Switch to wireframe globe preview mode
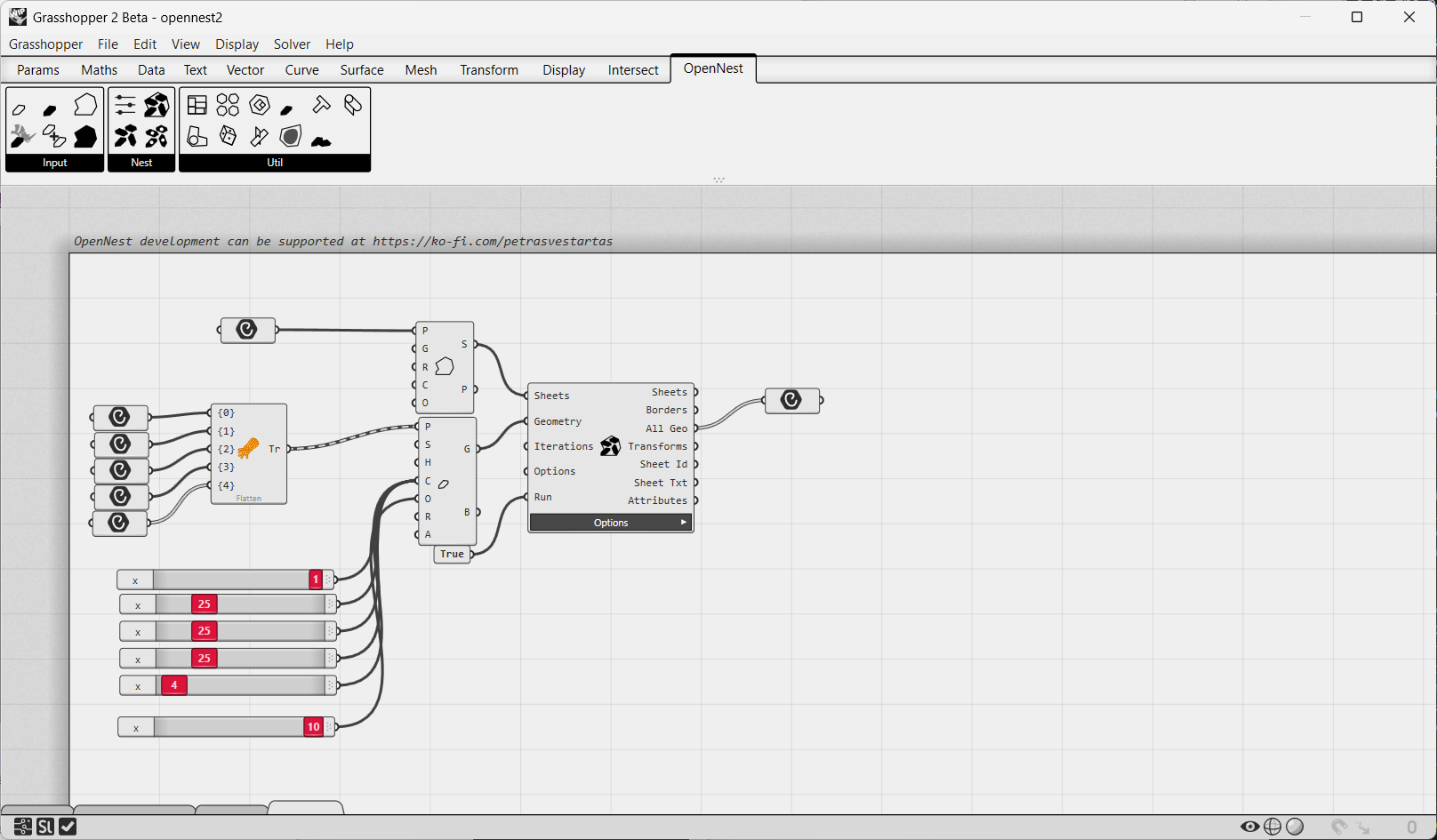Viewport: 1437px width, 840px height. [1272, 827]
